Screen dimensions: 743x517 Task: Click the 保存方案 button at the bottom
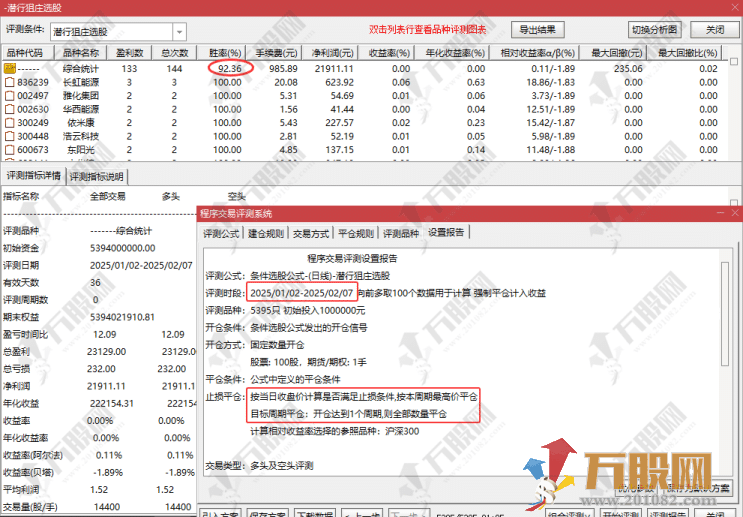[x=268, y=514]
